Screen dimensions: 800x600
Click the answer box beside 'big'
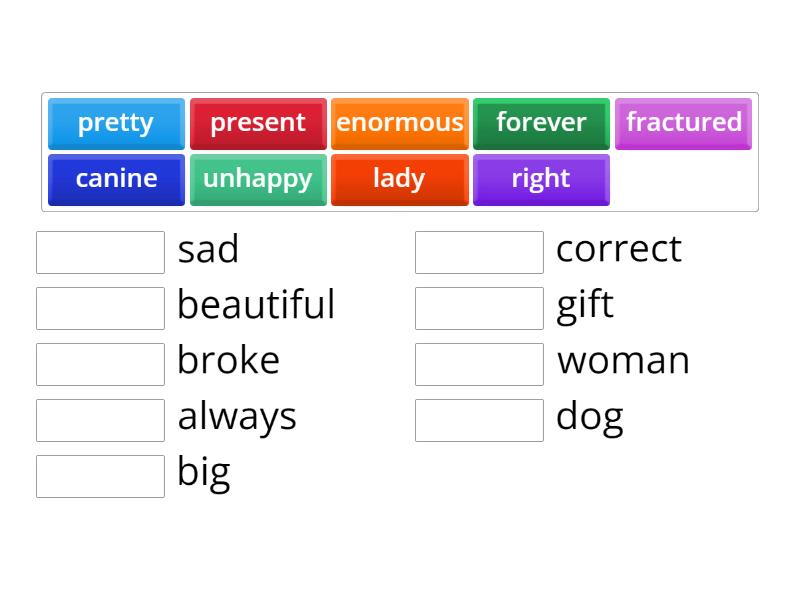coord(100,476)
